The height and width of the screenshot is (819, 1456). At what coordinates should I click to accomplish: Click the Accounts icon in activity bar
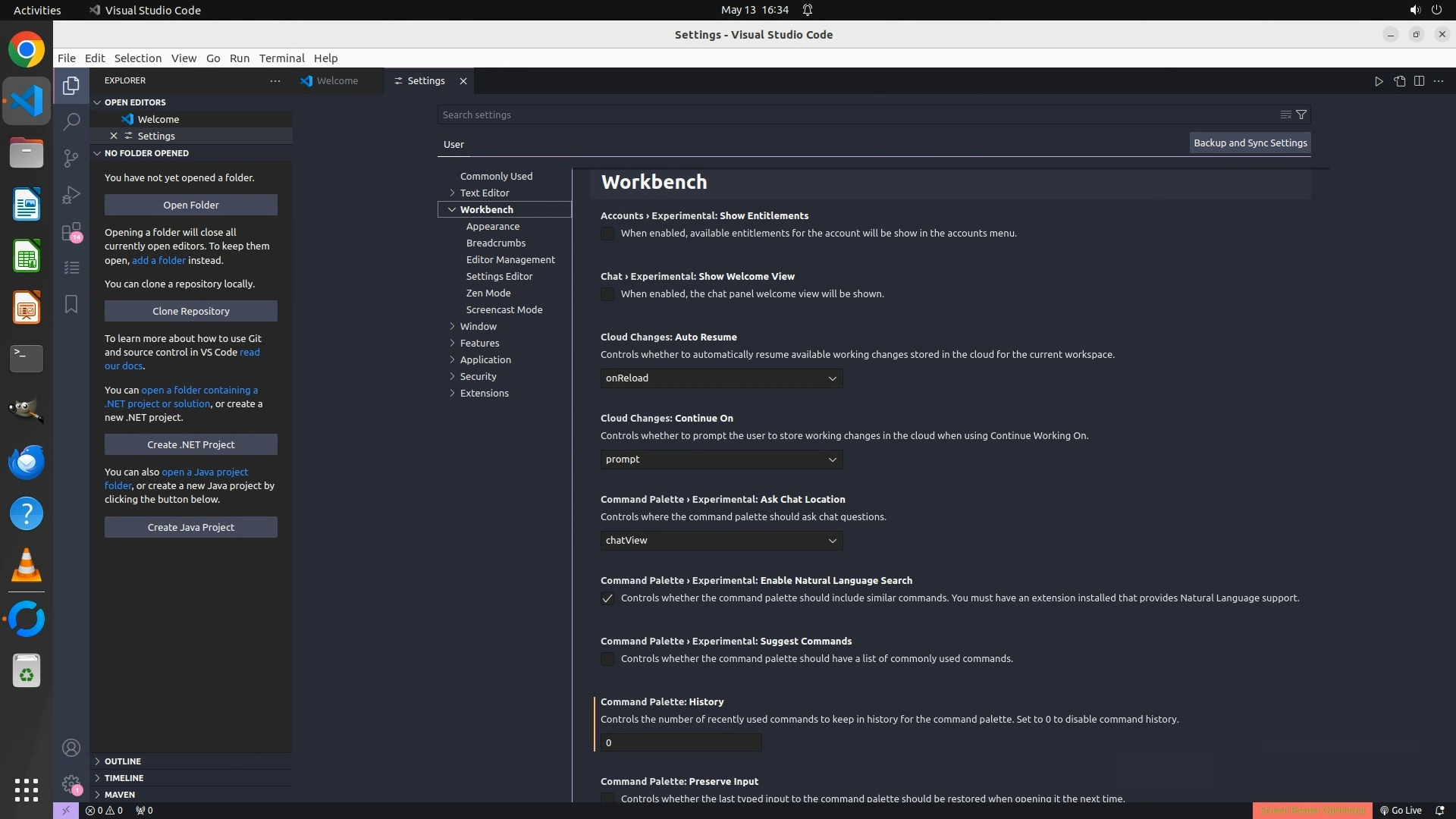tap(71, 748)
